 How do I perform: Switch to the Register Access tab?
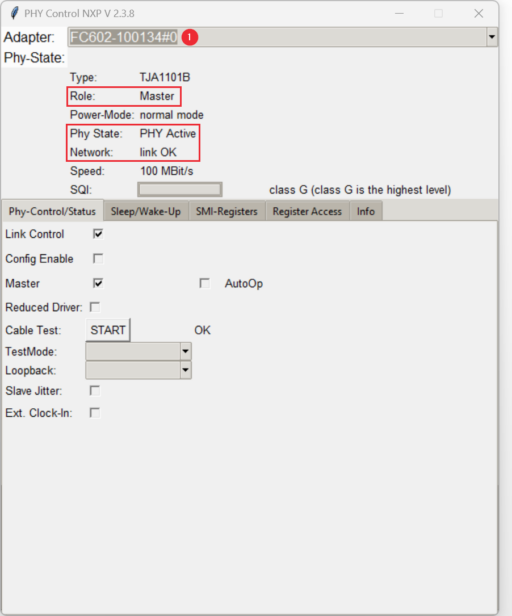point(307,211)
